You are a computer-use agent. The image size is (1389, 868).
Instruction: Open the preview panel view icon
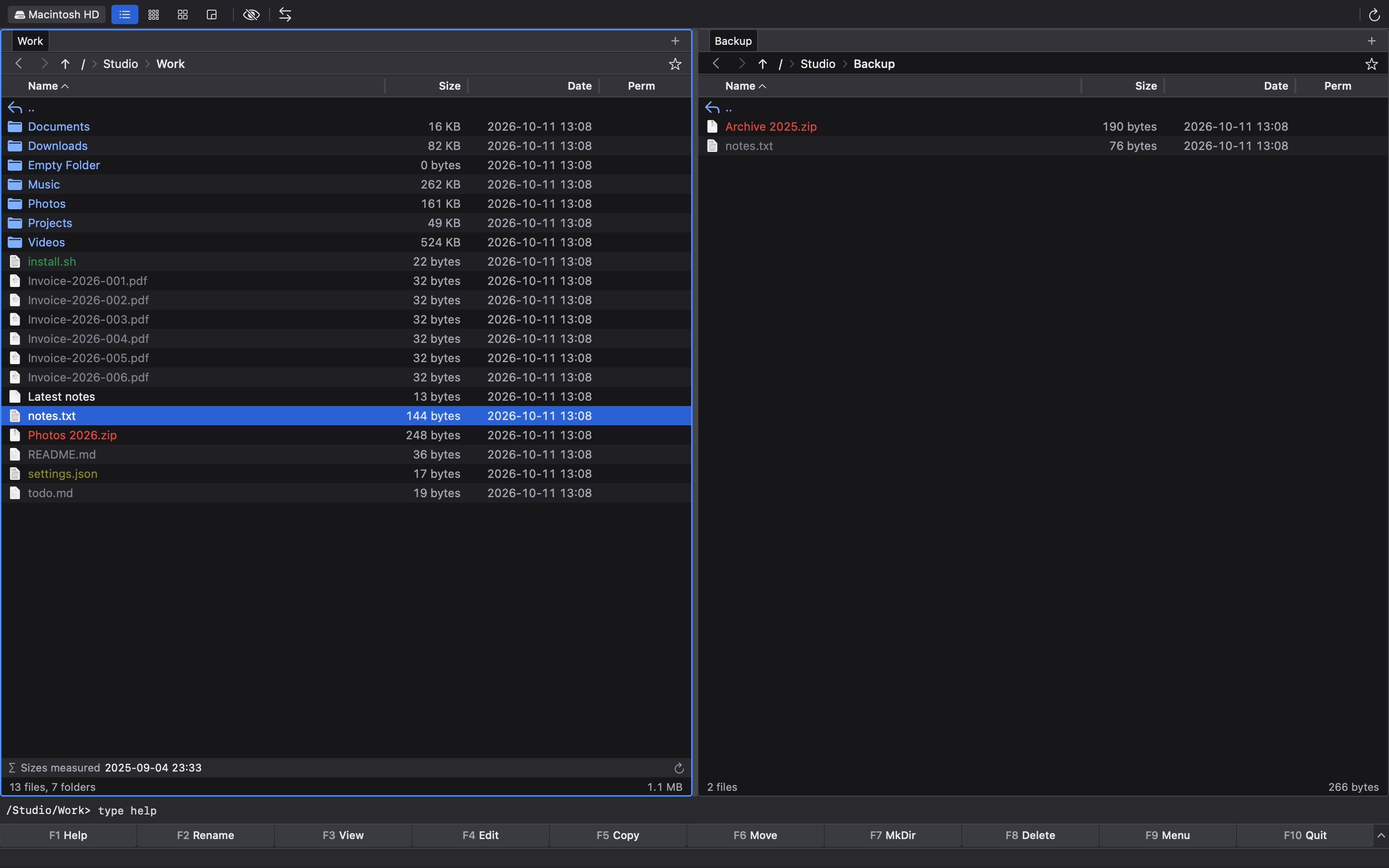coord(212,15)
